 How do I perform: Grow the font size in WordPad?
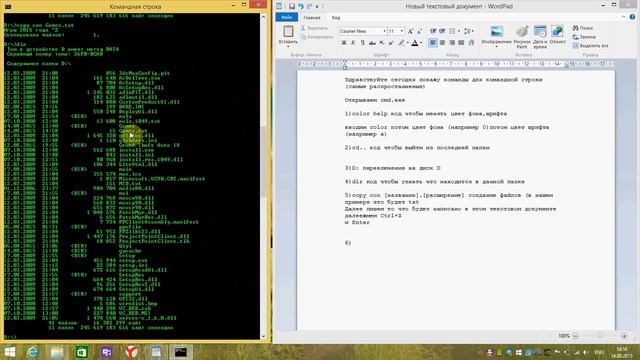point(410,31)
